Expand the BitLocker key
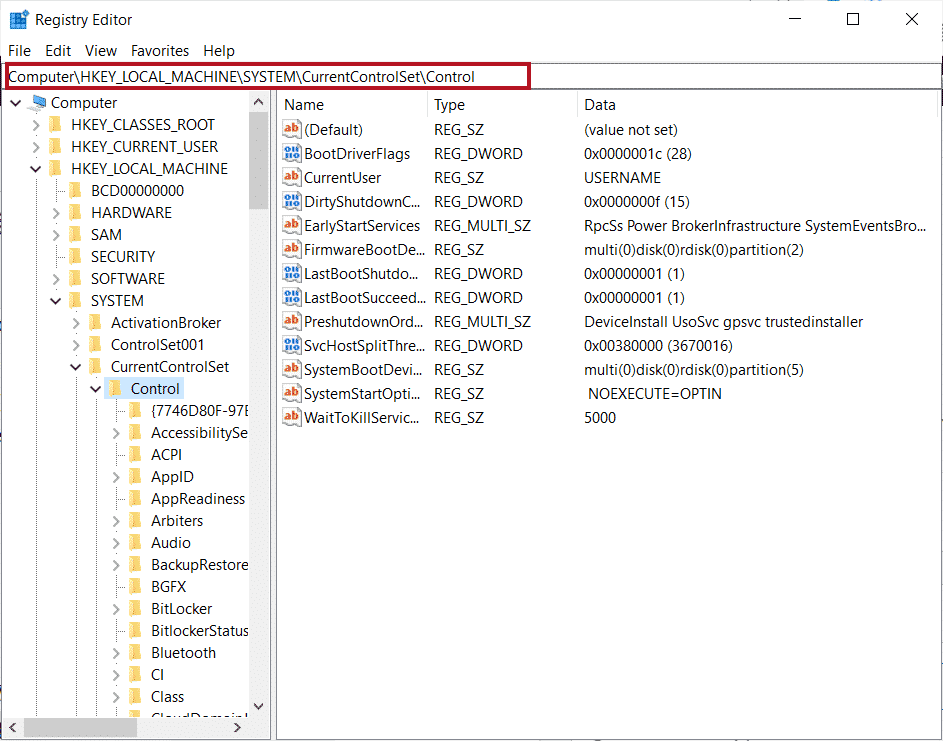The width and height of the screenshot is (943, 741). tap(116, 609)
